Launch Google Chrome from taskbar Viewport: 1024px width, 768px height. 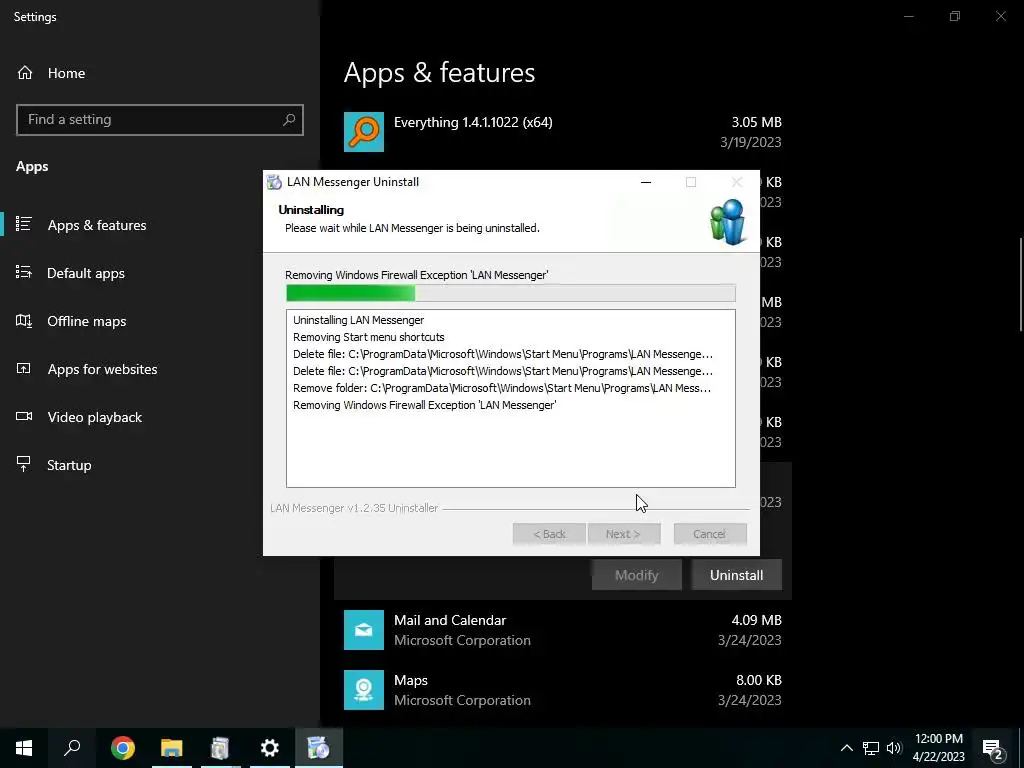[123, 748]
